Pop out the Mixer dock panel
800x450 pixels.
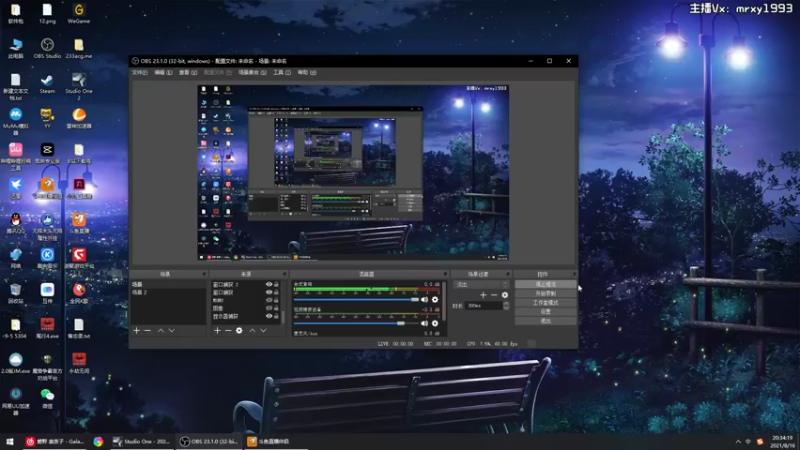[x=445, y=274]
